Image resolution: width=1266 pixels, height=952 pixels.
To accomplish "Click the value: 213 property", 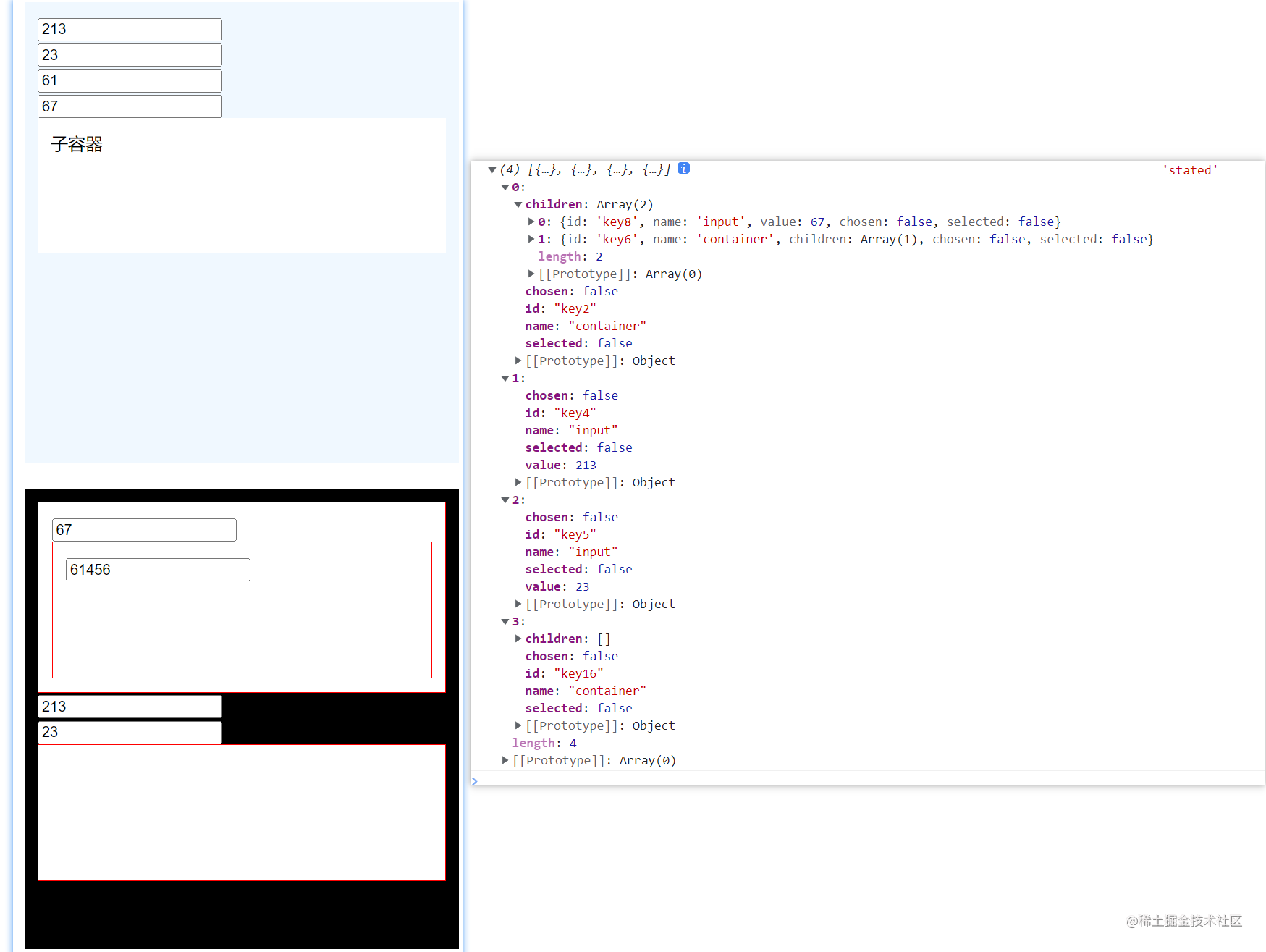I will point(561,465).
